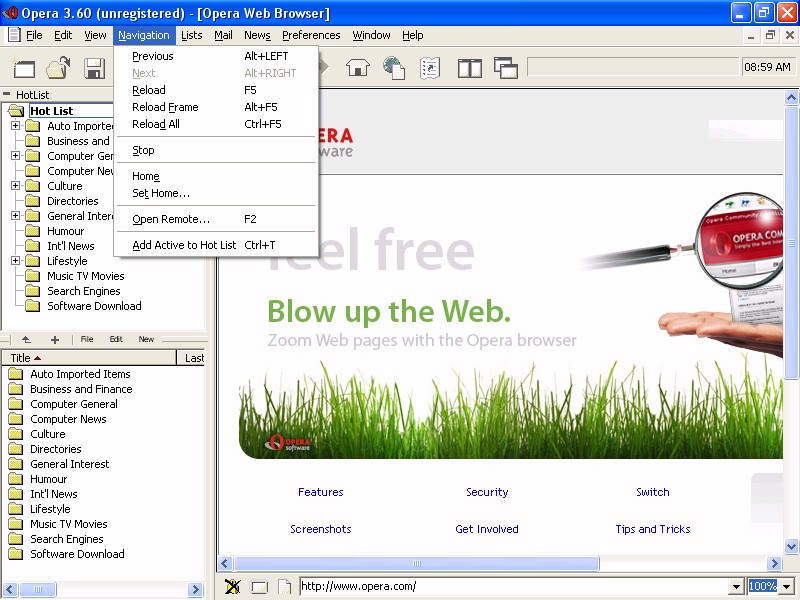
Task: Click the page's vertical scrollbar down arrow
Action: pyautogui.click(x=791, y=546)
